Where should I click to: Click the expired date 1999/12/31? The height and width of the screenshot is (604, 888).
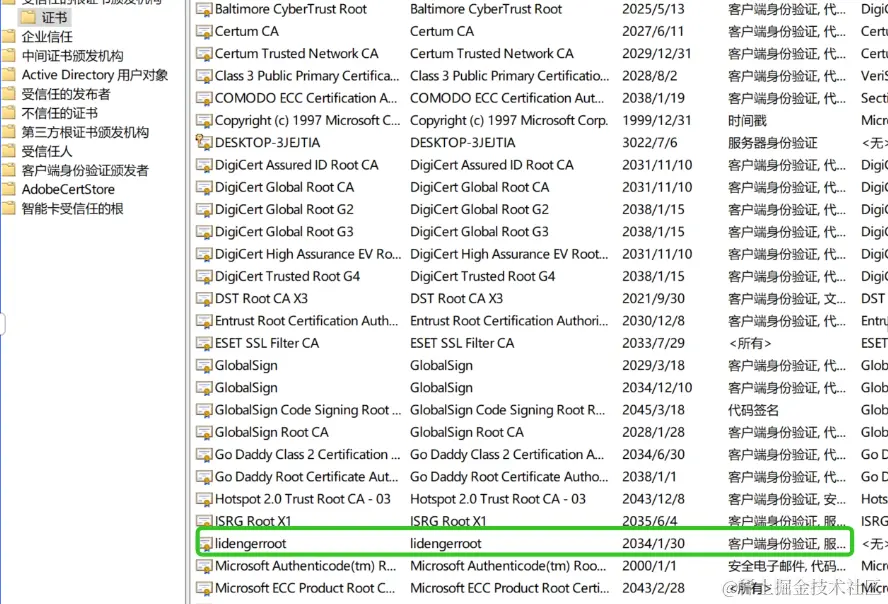point(656,121)
